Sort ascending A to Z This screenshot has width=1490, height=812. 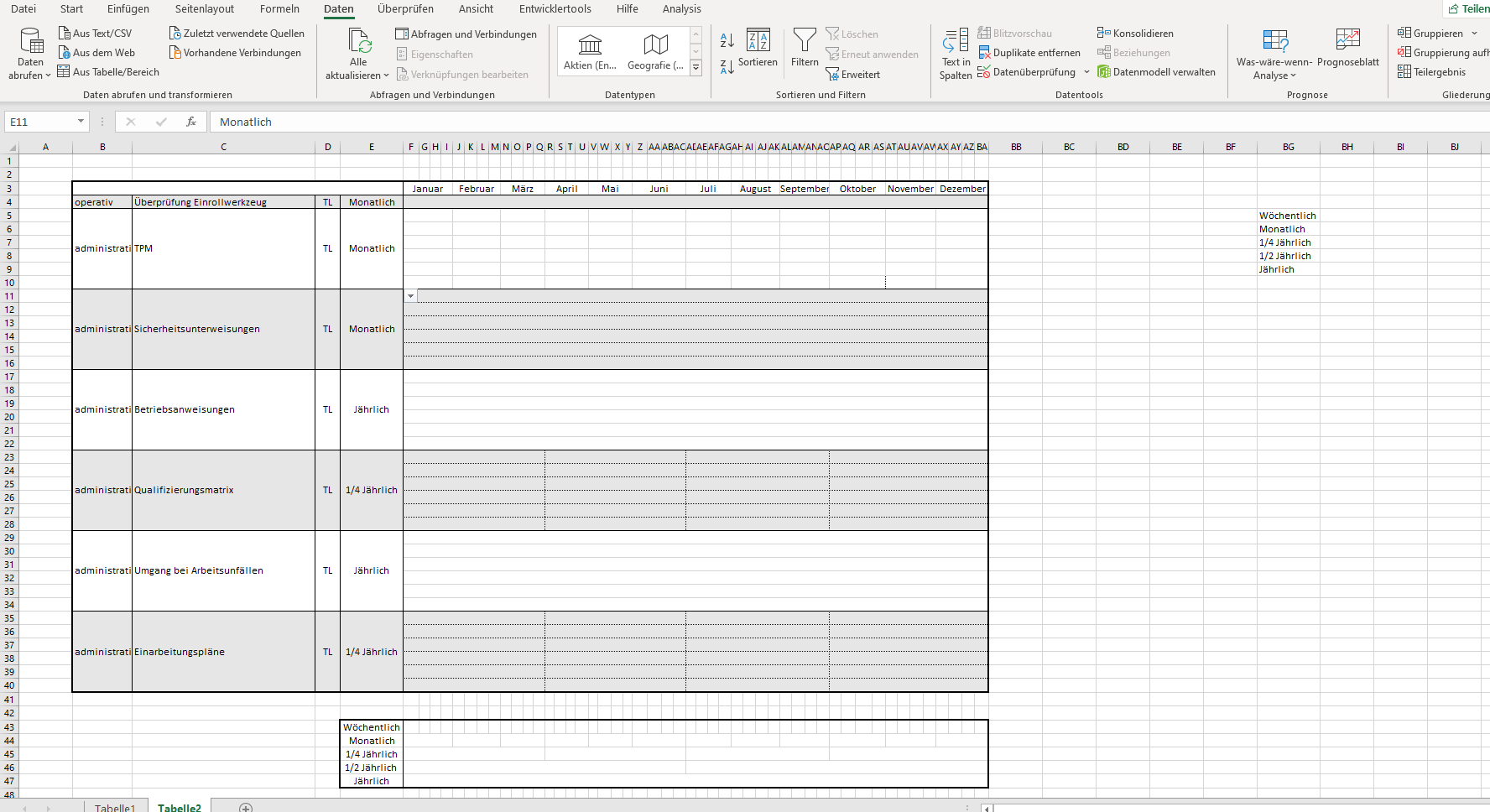coord(727,39)
